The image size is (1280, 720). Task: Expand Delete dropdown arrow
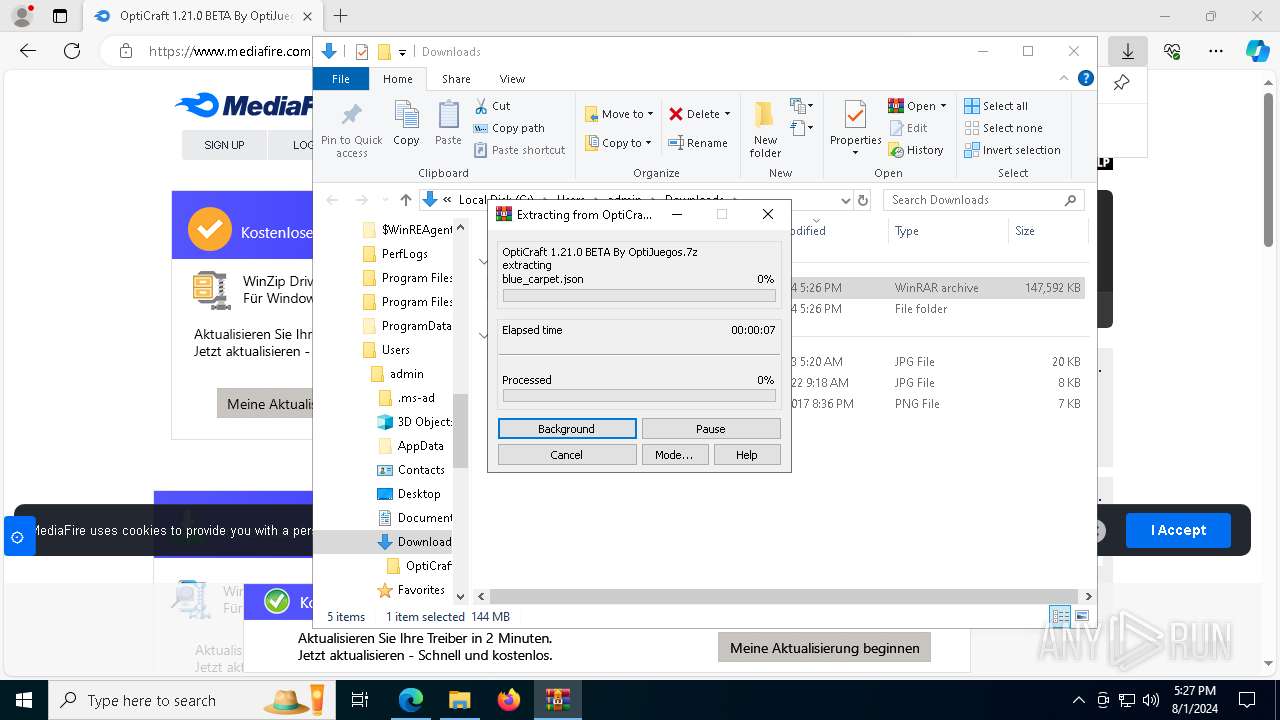(x=727, y=114)
